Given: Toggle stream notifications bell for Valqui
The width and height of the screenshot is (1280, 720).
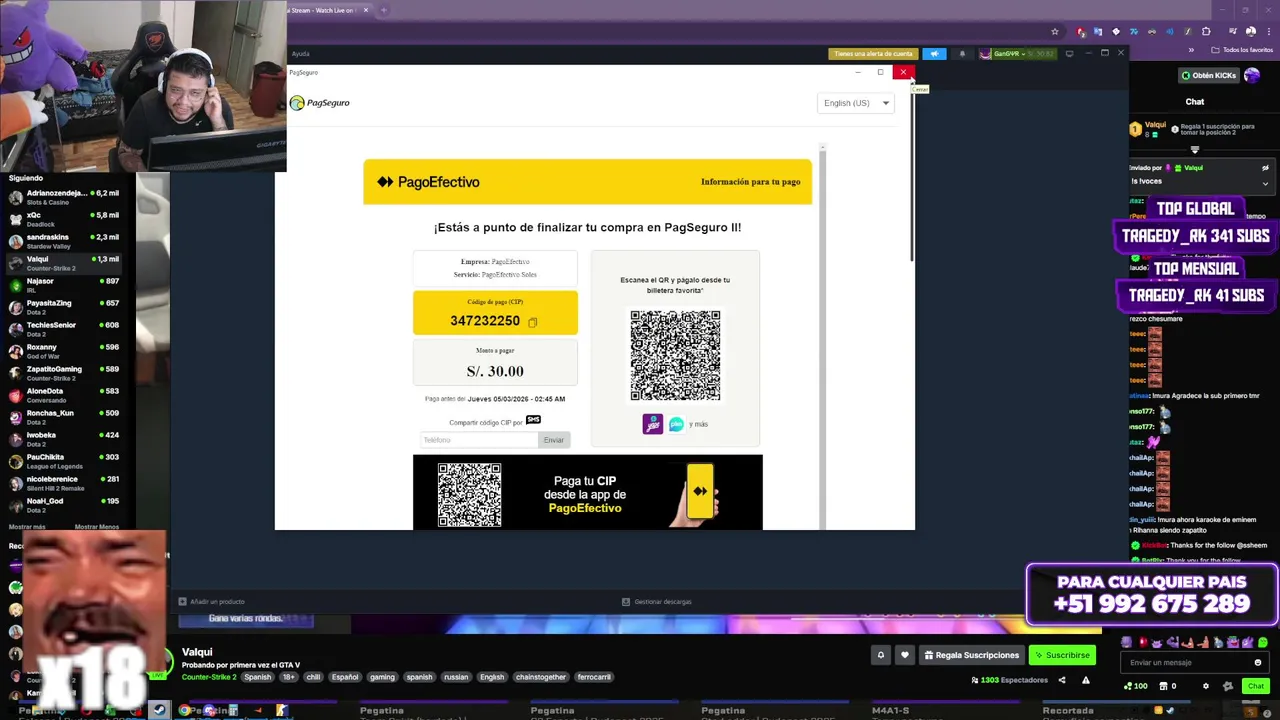Looking at the screenshot, I should point(881,655).
